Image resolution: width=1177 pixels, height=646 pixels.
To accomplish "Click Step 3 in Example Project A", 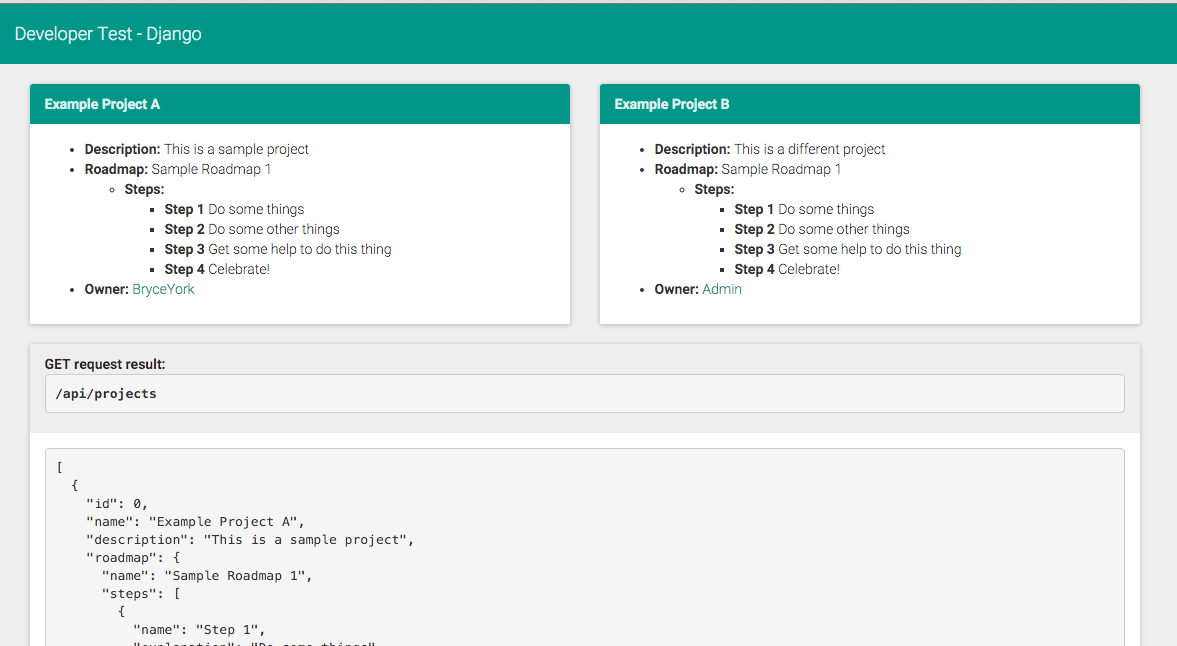I will coord(278,250).
